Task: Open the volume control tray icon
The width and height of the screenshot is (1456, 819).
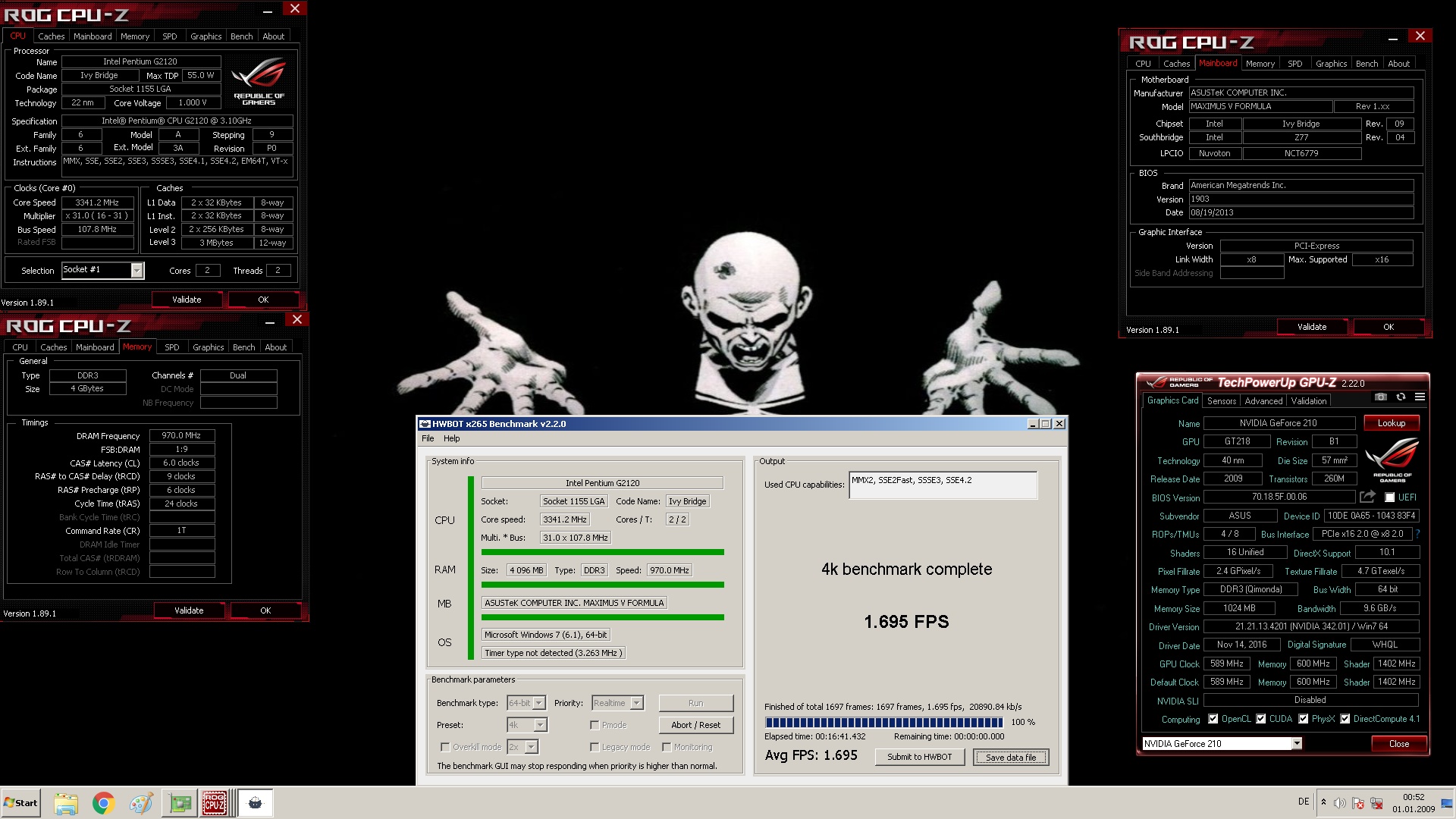Action: click(1340, 803)
